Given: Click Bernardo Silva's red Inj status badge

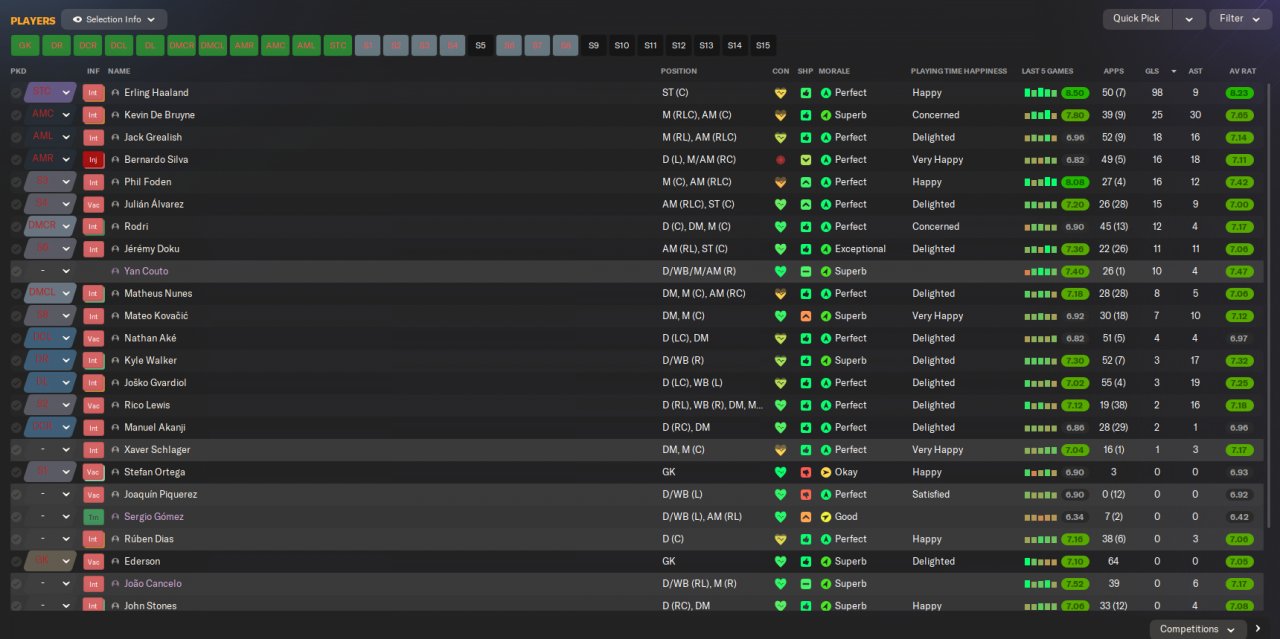Looking at the screenshot, I should (x=94, y=160).
